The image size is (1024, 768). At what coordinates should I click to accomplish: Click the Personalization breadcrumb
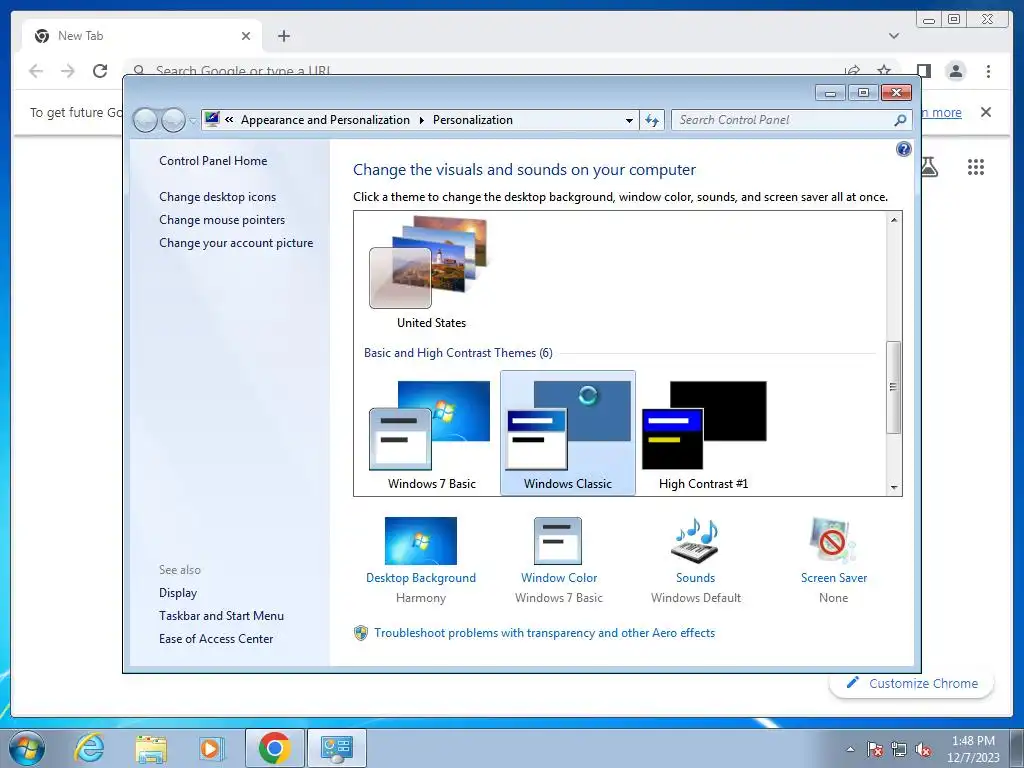473,120
